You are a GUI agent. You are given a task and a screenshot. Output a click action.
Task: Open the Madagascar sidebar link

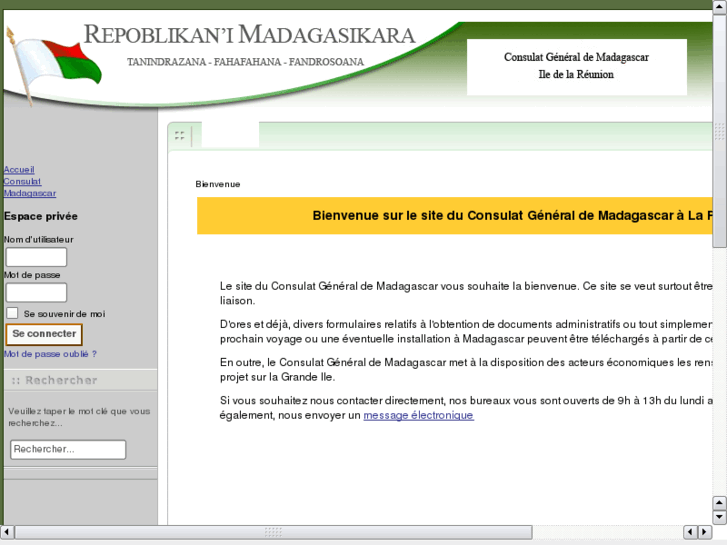pyautogui.click(x=30, y=193)
